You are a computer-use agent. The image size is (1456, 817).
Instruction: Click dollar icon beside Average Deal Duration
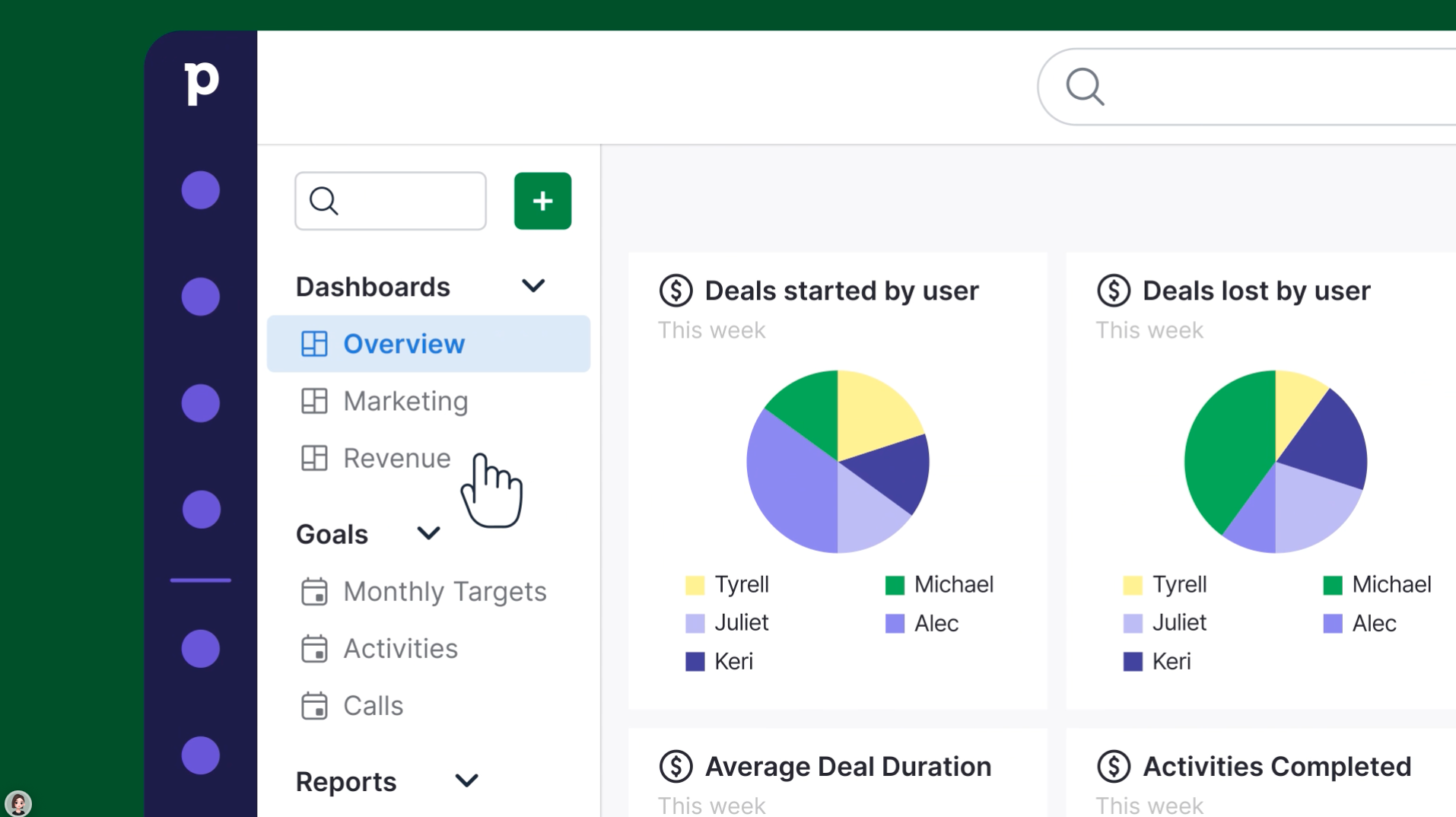(x=676, y=766)
